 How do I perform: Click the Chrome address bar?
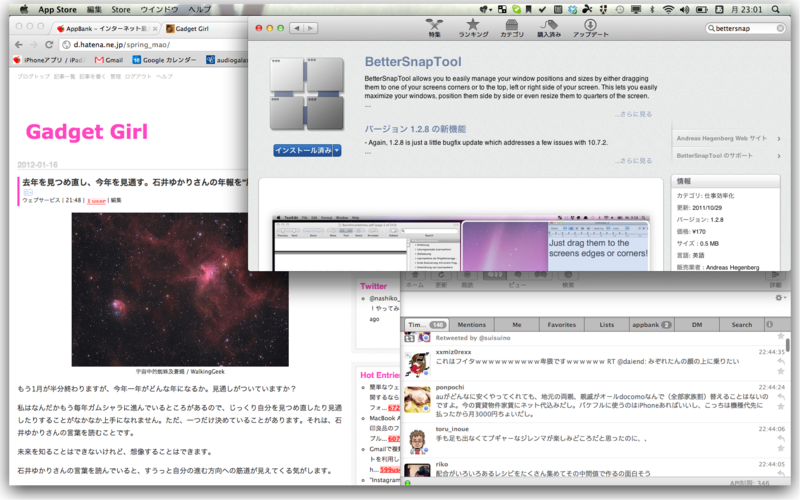153,44
